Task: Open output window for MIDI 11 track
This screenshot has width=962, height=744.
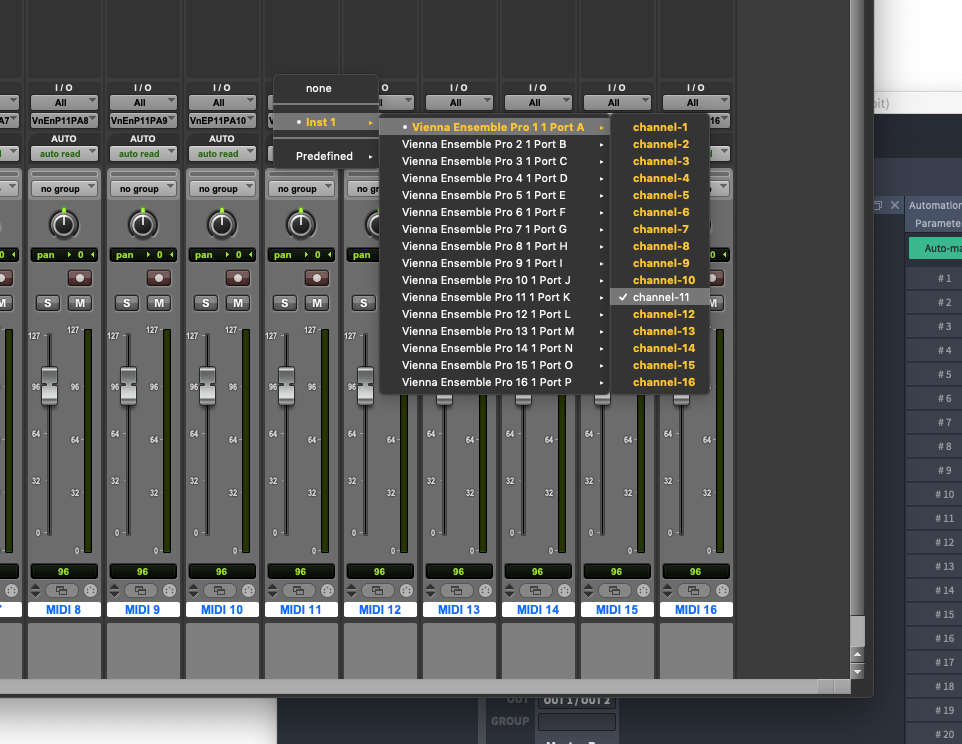Action: 299,591
